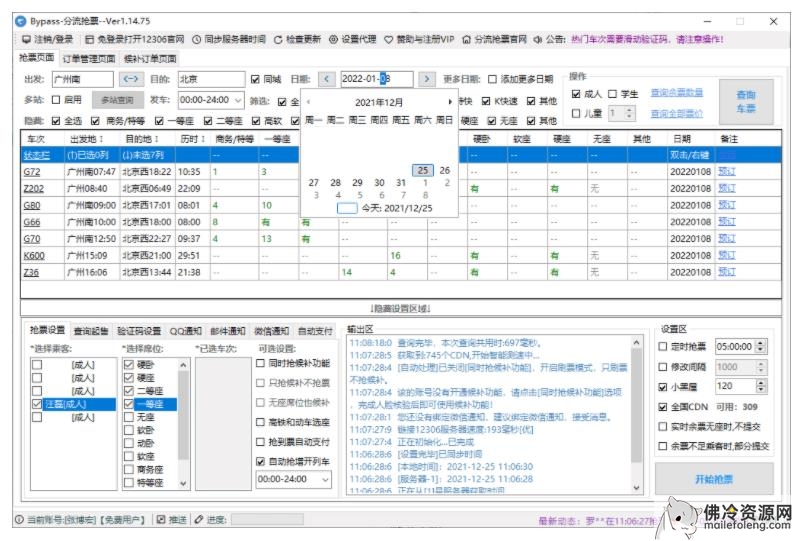This screenshot has height=541, width=798.
Task: Toggle the 同城 checkbox
Action: (255, 79)
